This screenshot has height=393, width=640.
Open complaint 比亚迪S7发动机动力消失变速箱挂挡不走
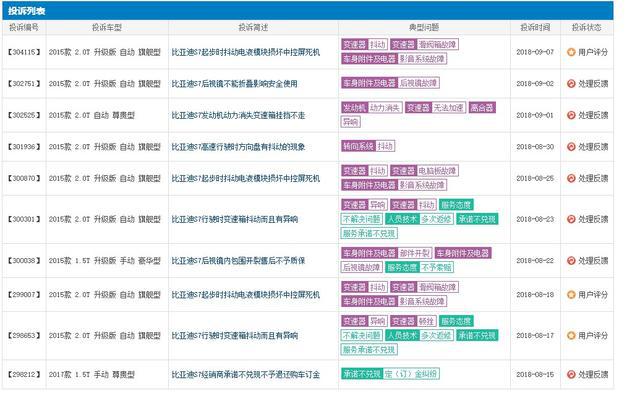coord(238,115)
